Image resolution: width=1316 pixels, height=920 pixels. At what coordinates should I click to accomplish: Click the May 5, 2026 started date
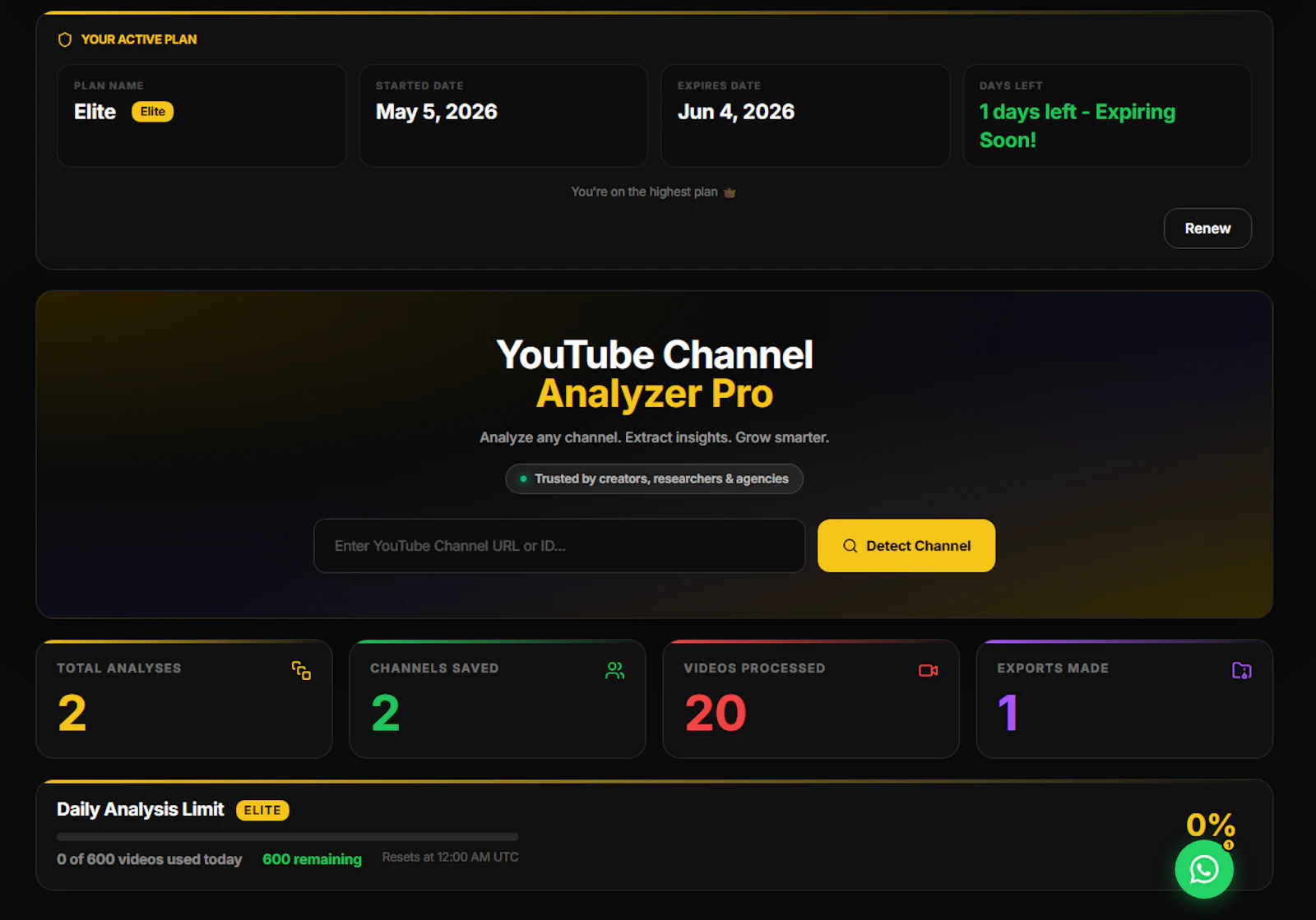click(x=437, y=112)
